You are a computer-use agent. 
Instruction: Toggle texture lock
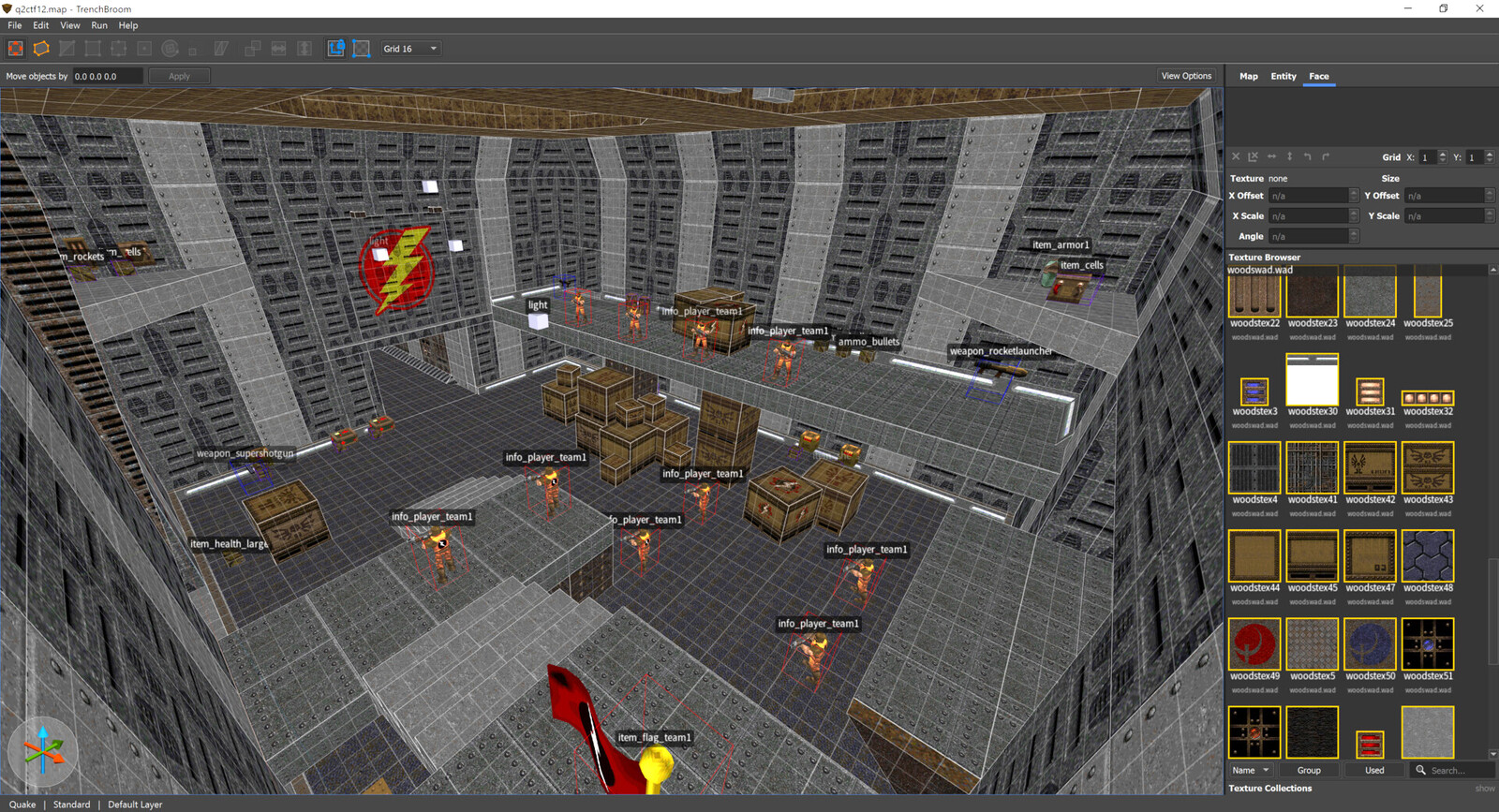(335, 49)
